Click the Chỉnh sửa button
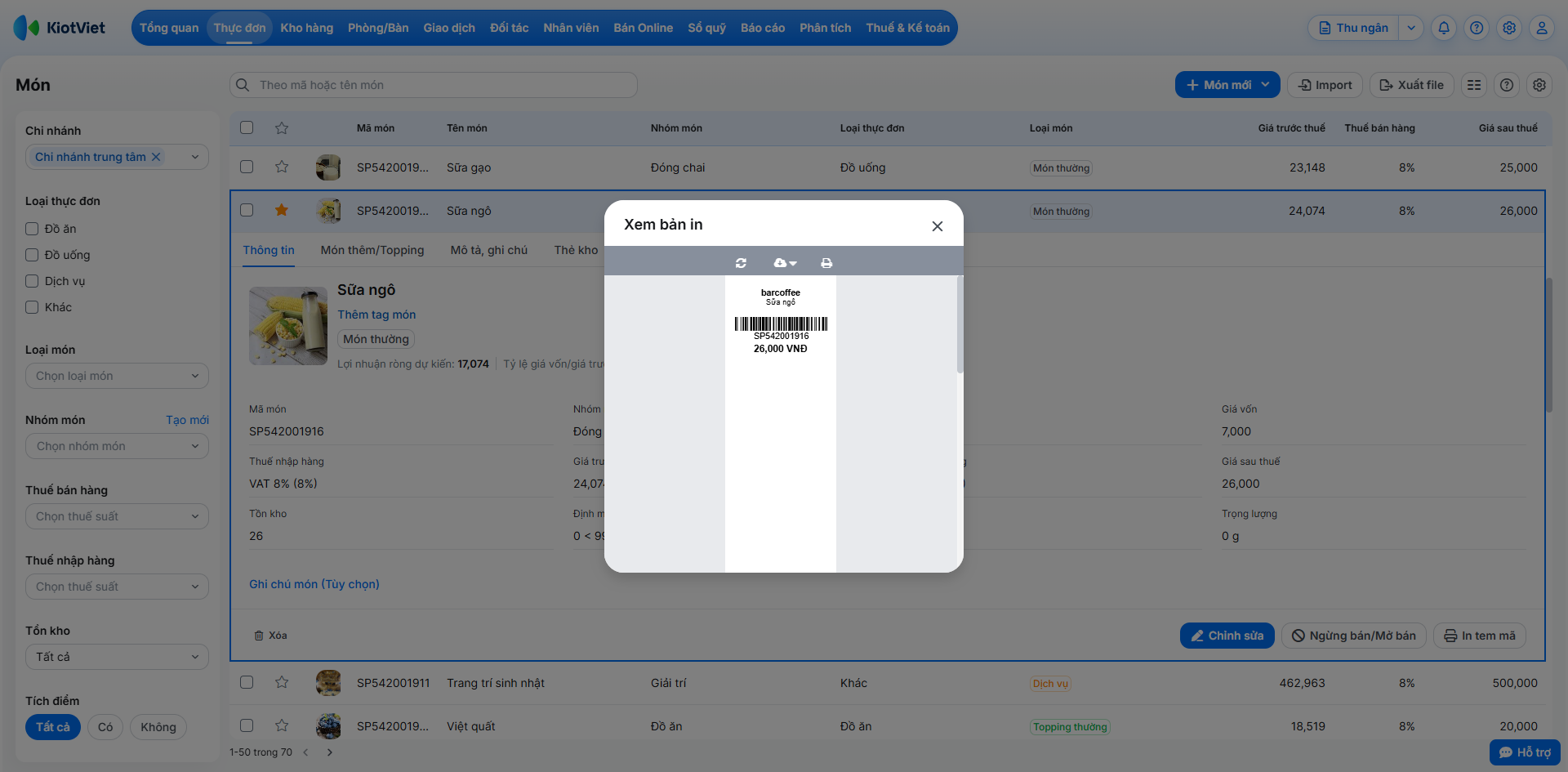 click(1227, 636)
